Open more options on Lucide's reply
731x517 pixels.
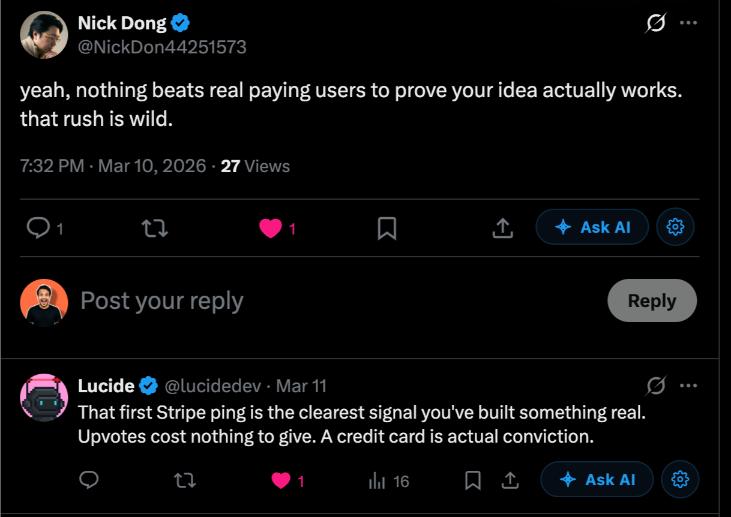(688, 385)
